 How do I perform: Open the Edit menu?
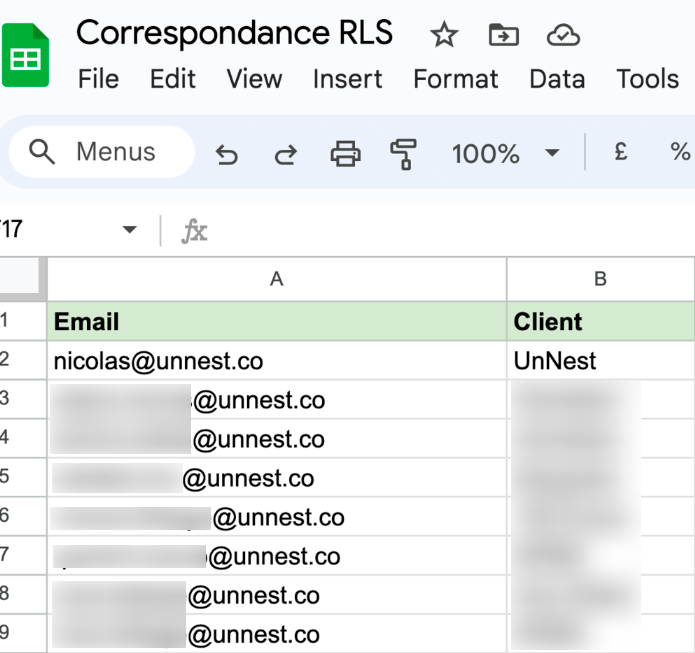pyautogui.click(x=173, y=79)
